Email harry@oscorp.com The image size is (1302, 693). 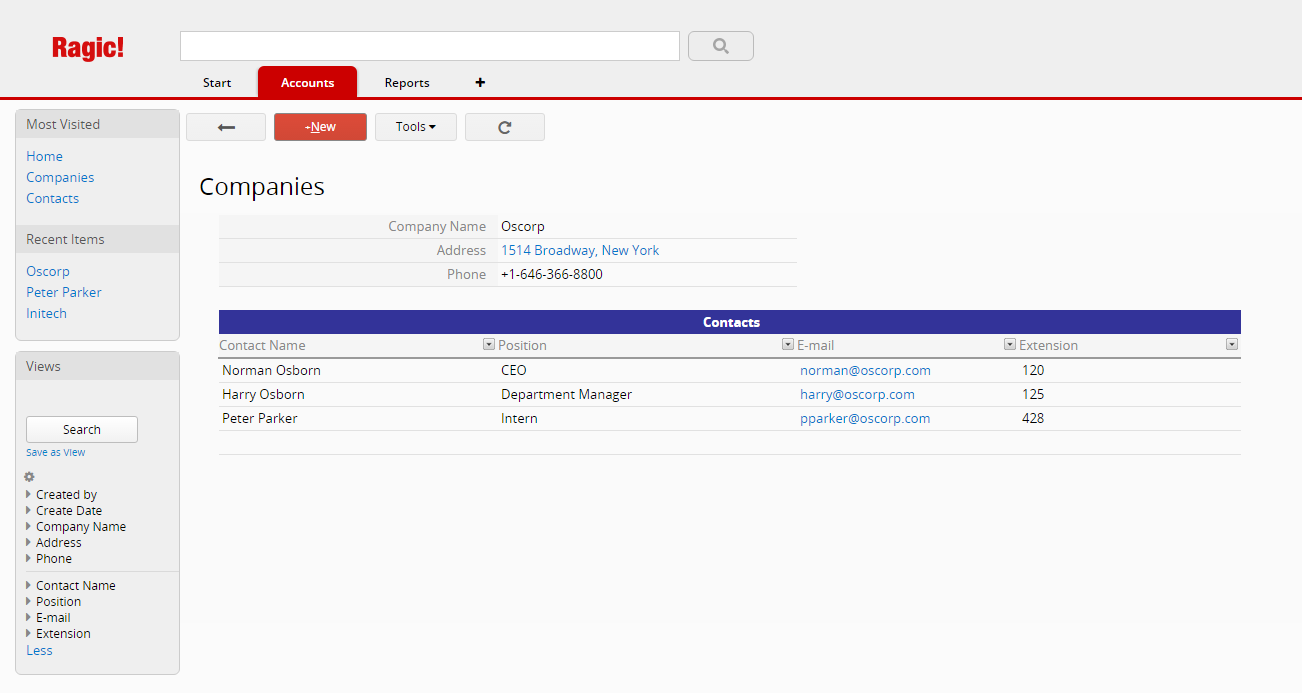click(857, 395)
